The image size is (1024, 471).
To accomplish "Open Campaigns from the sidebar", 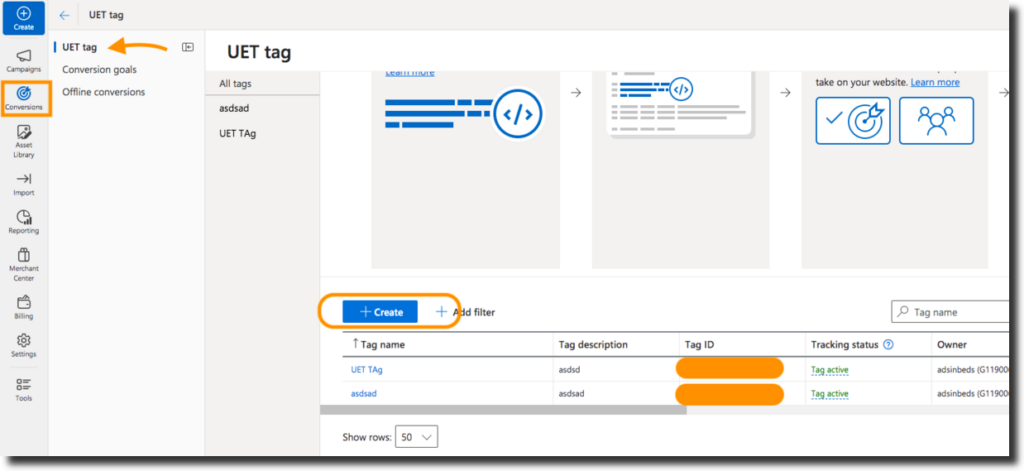I will pyautogui.click(x=23, y=61).
